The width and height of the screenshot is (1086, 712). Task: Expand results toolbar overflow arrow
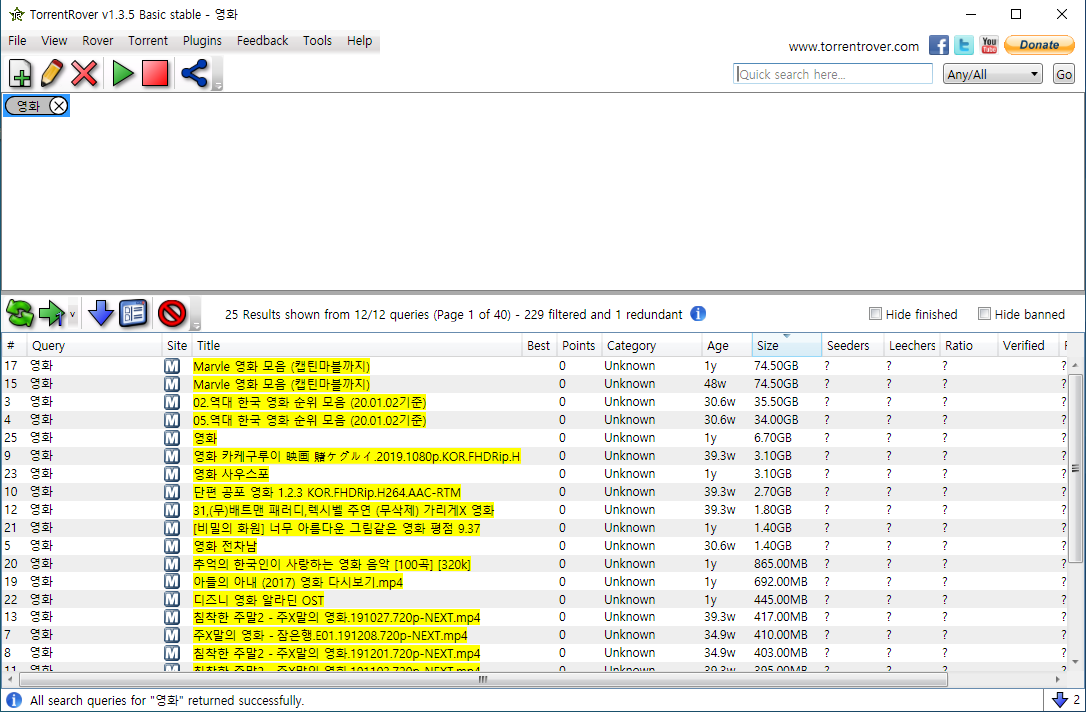point(196,325)
